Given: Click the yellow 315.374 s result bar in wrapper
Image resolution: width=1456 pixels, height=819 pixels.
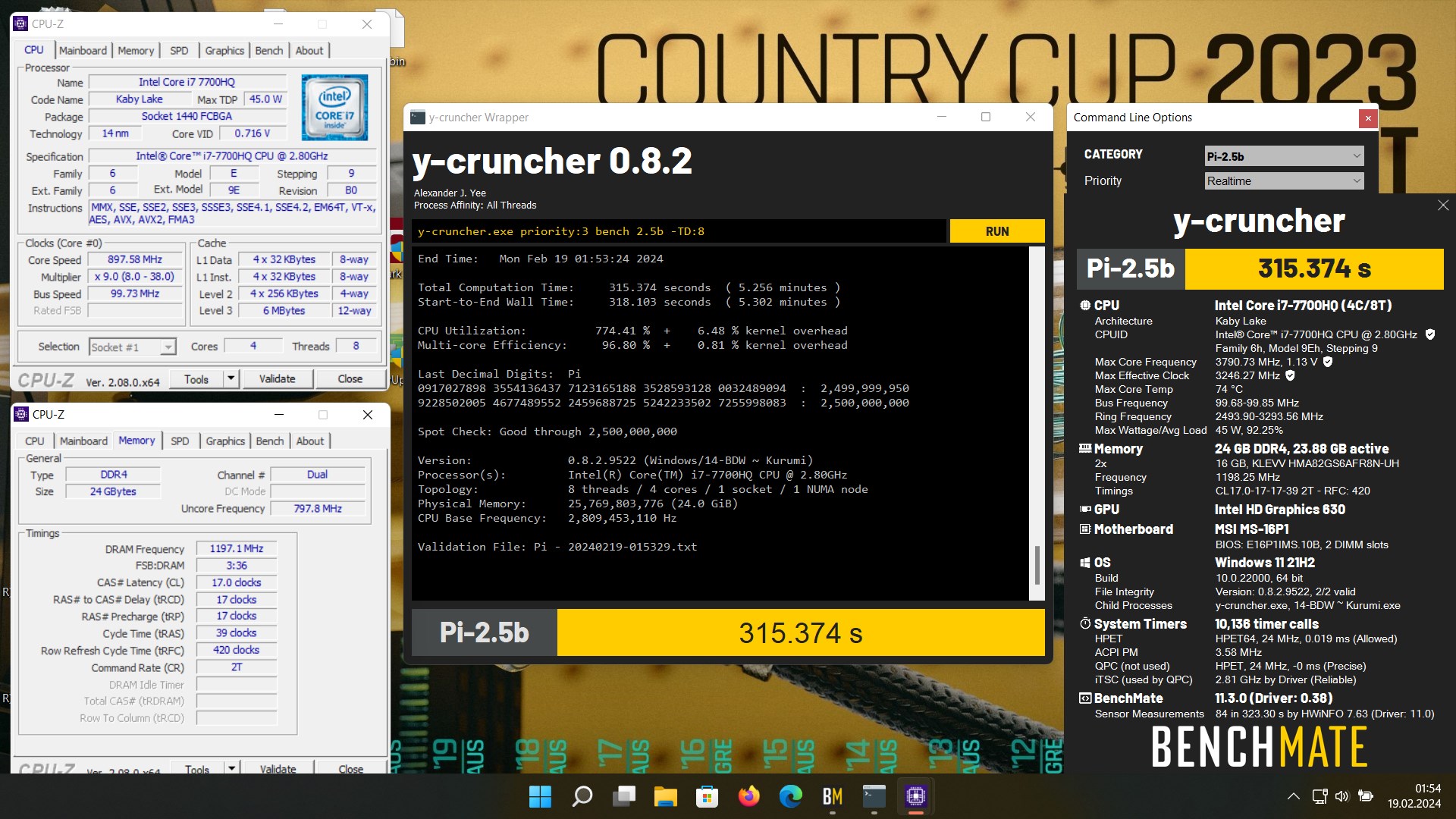Looking at the screenshot, I should pyautogui.click(x=801, y=632).
